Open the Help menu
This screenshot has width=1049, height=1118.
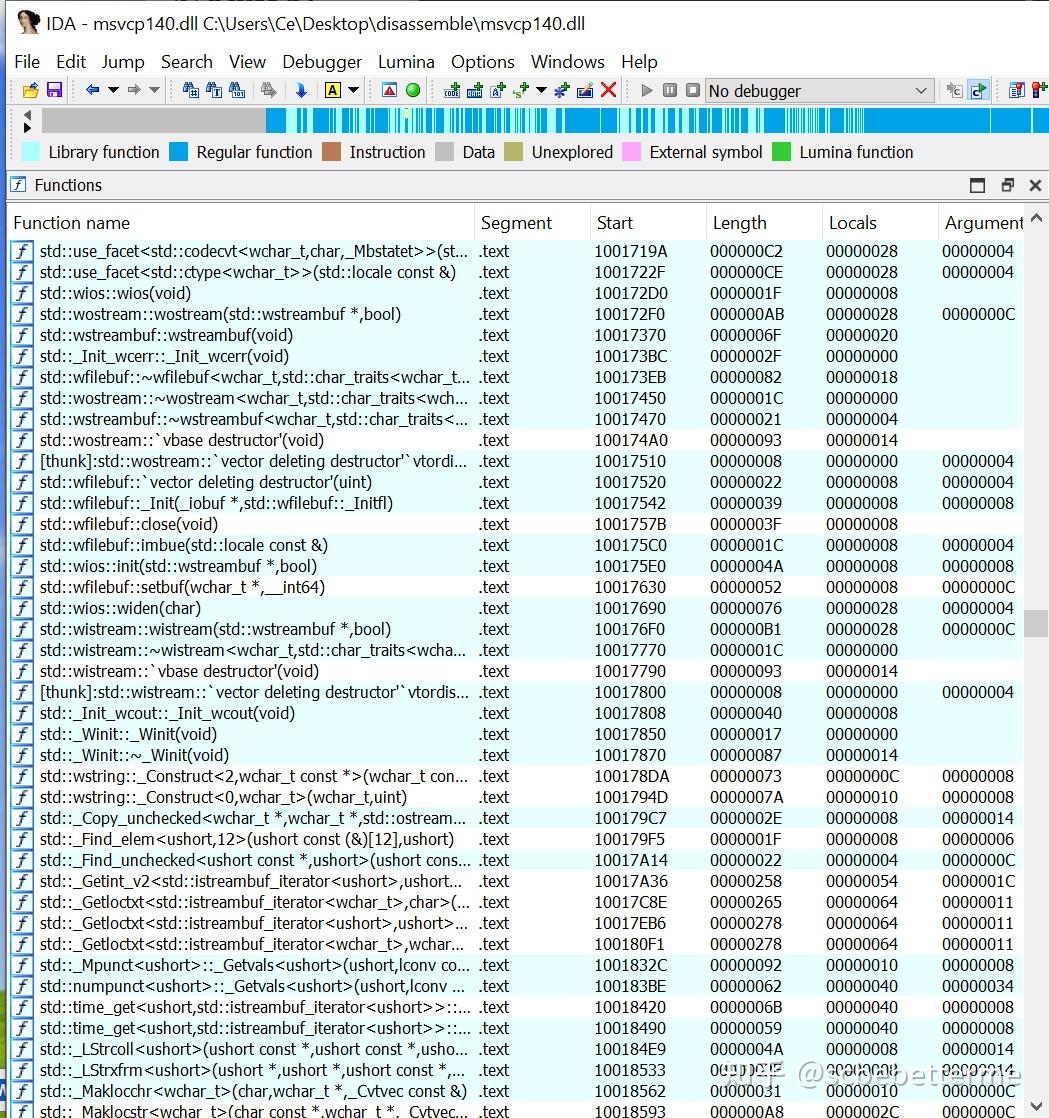pyautogui.click(x=639, y=62)
